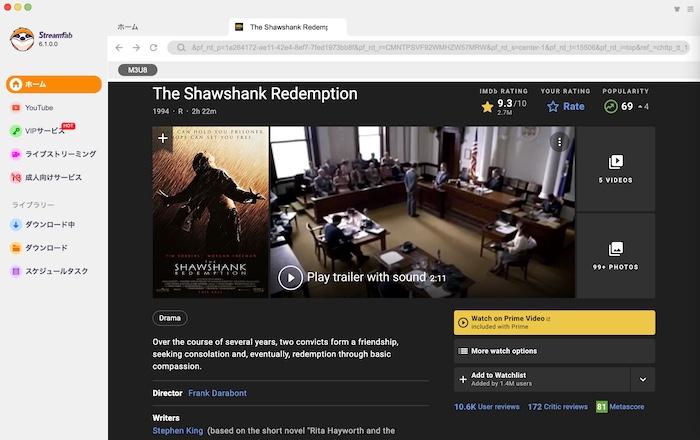Click the IMDb rating gold star
Image resolution: width=700 pixels, height=440 pixels.
pyautogui.click(x=488, y=107)
